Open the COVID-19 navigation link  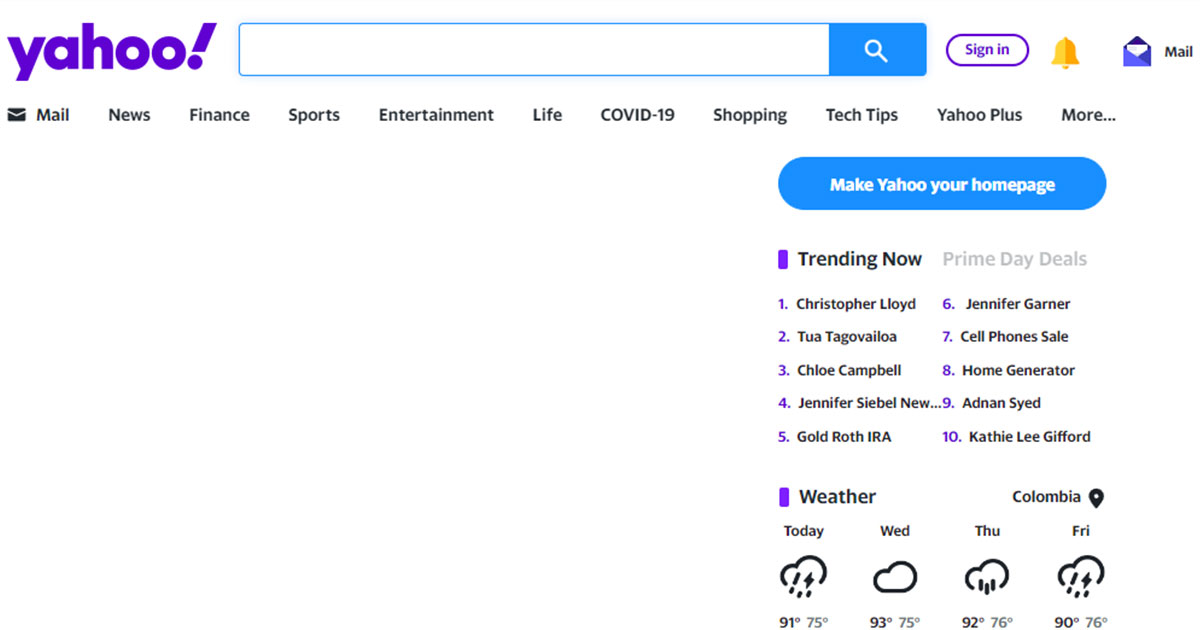click(637, 115)
